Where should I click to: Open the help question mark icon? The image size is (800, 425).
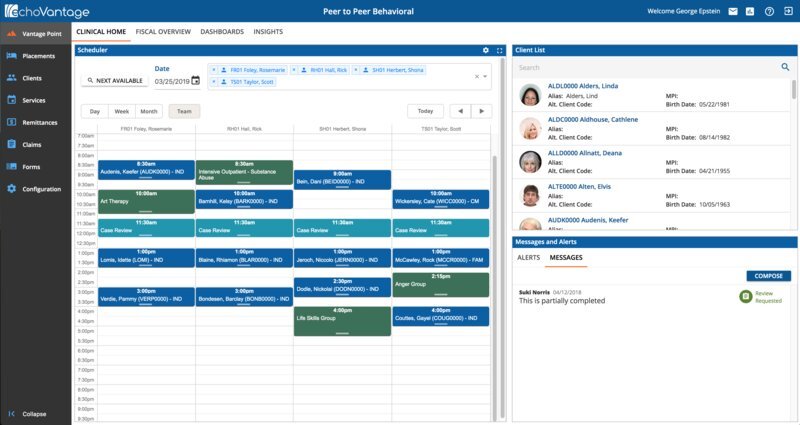768,11
